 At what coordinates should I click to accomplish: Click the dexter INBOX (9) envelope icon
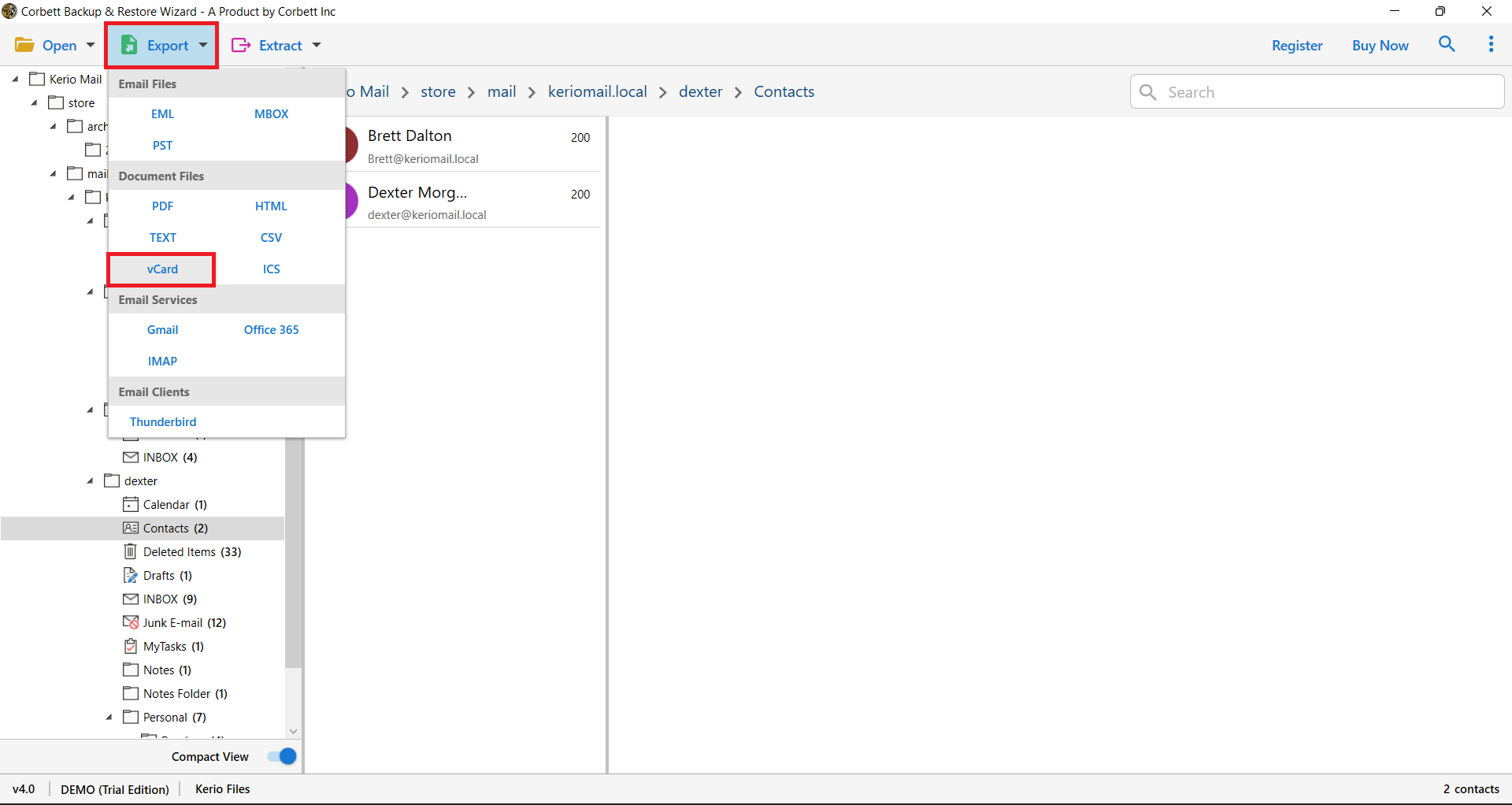point(131,599)
